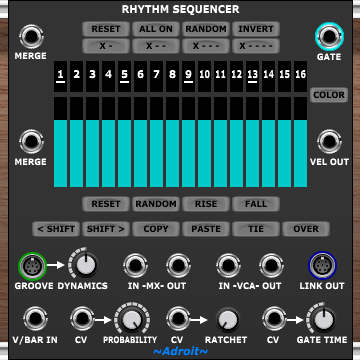Image resolution: width=360 pixels, height=360 pixels.
Task: Apply the X - pattern button
Action: pos(106,46)
